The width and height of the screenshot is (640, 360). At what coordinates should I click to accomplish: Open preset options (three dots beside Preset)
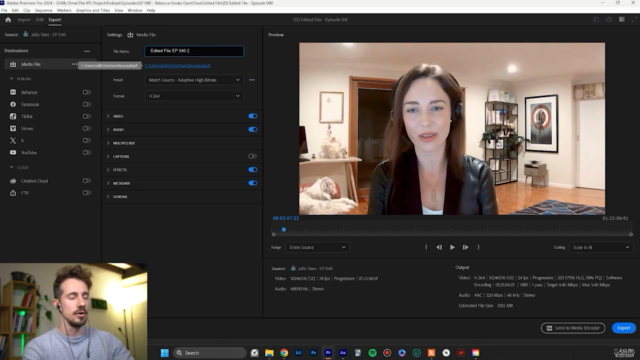tap(252, 80)
